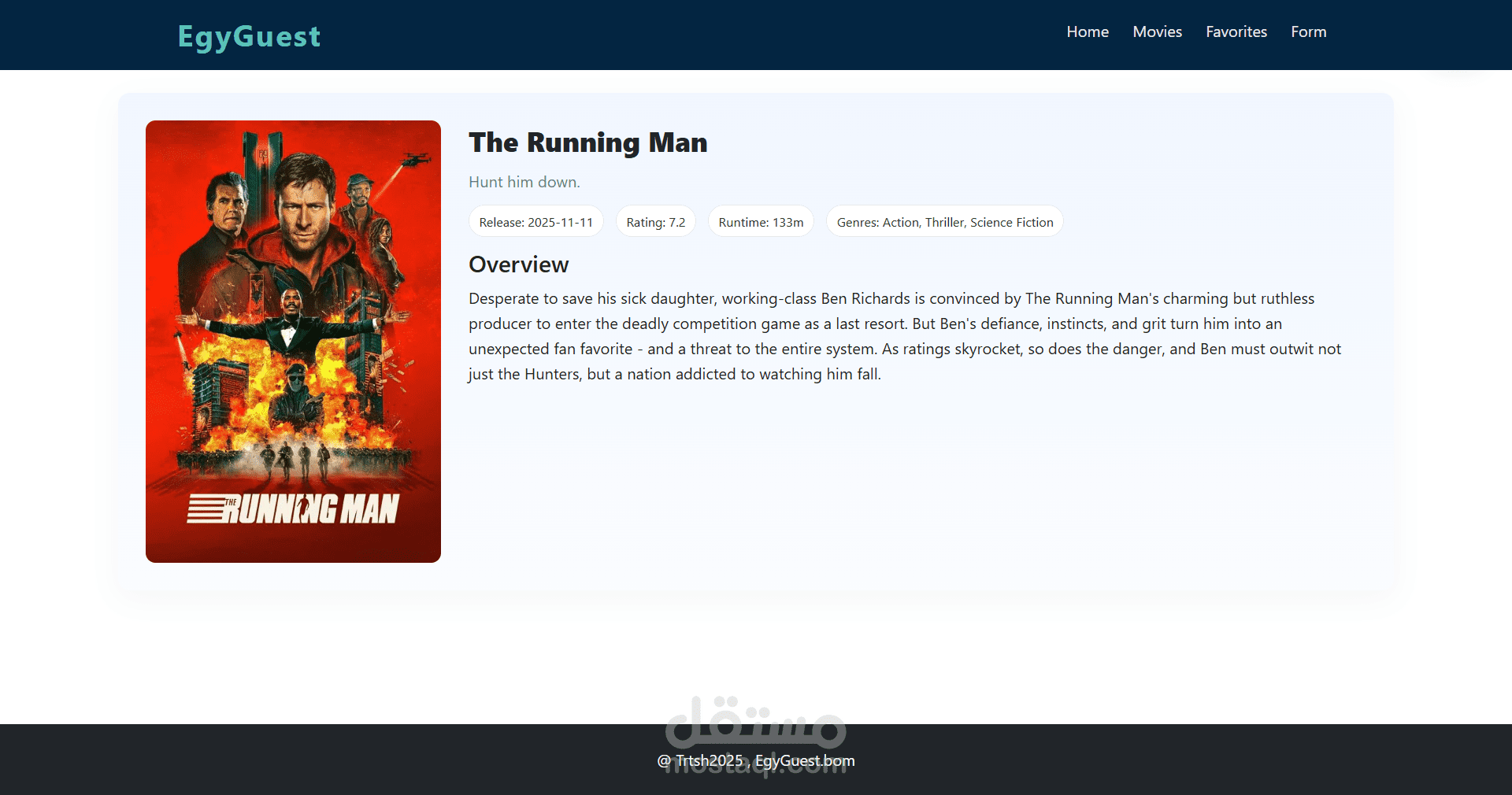Image resolution: width=1512 pixels, height=795 pixels.
Task: Click The Running Man poster image
Action: (293, 342)
